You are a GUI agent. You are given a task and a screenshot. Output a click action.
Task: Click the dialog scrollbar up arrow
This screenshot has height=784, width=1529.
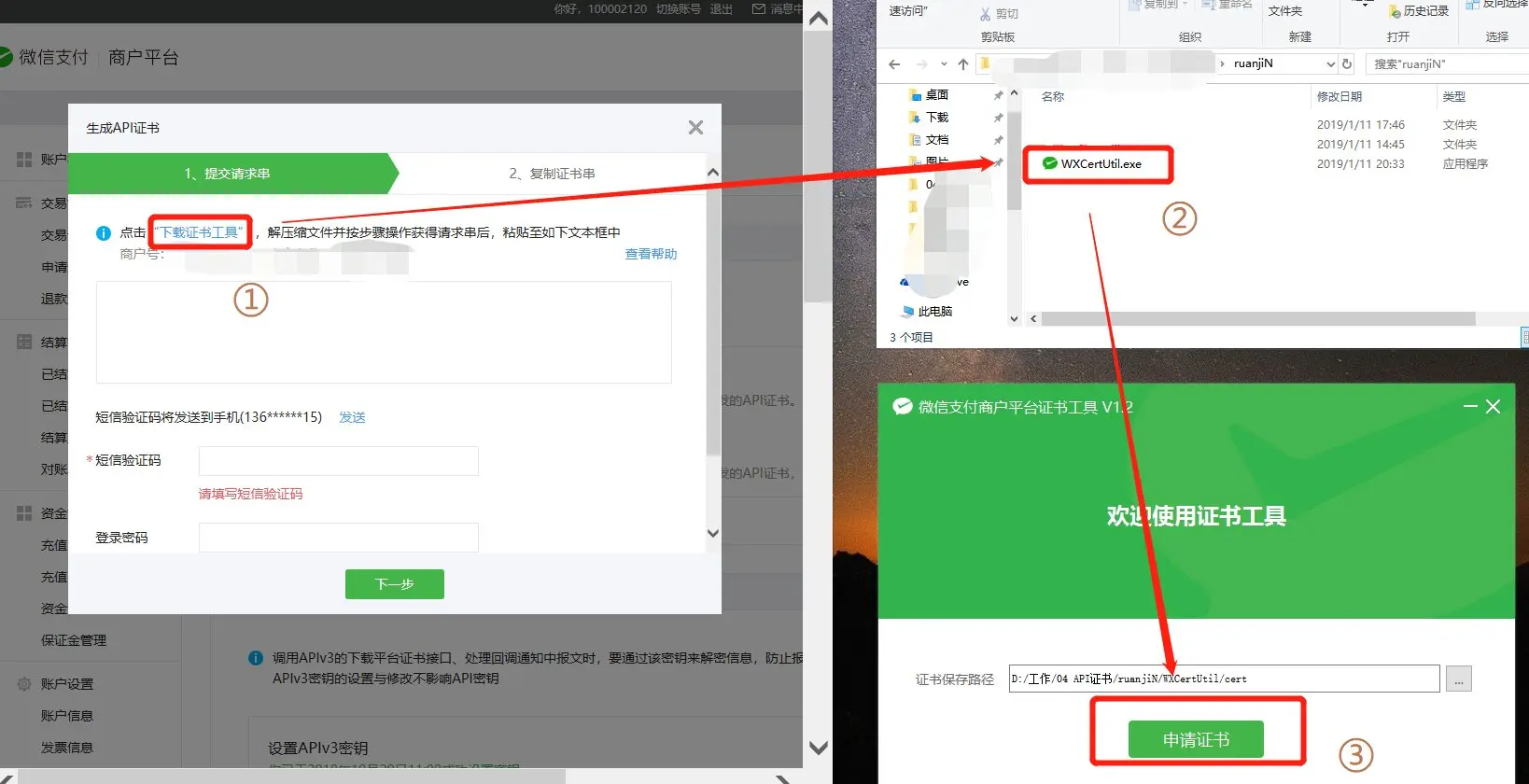click(713, 173)
